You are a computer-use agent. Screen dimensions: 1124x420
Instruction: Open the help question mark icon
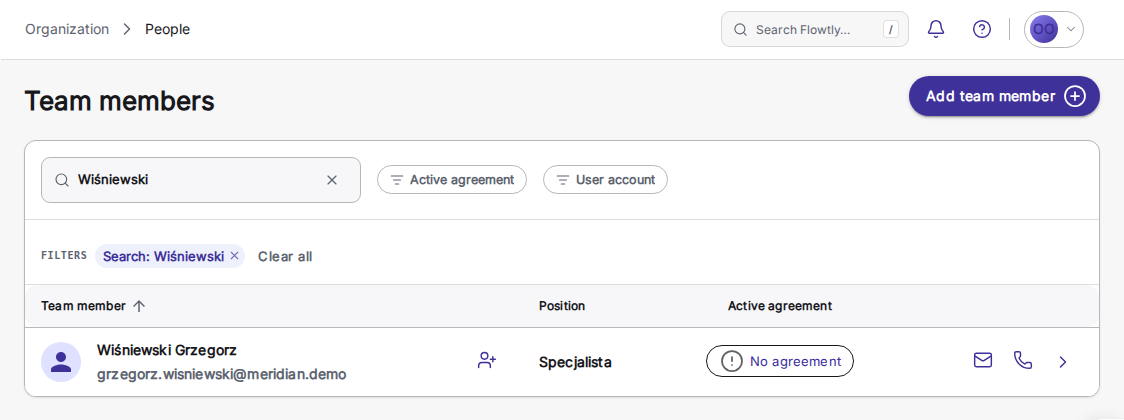tap(981, 29)
